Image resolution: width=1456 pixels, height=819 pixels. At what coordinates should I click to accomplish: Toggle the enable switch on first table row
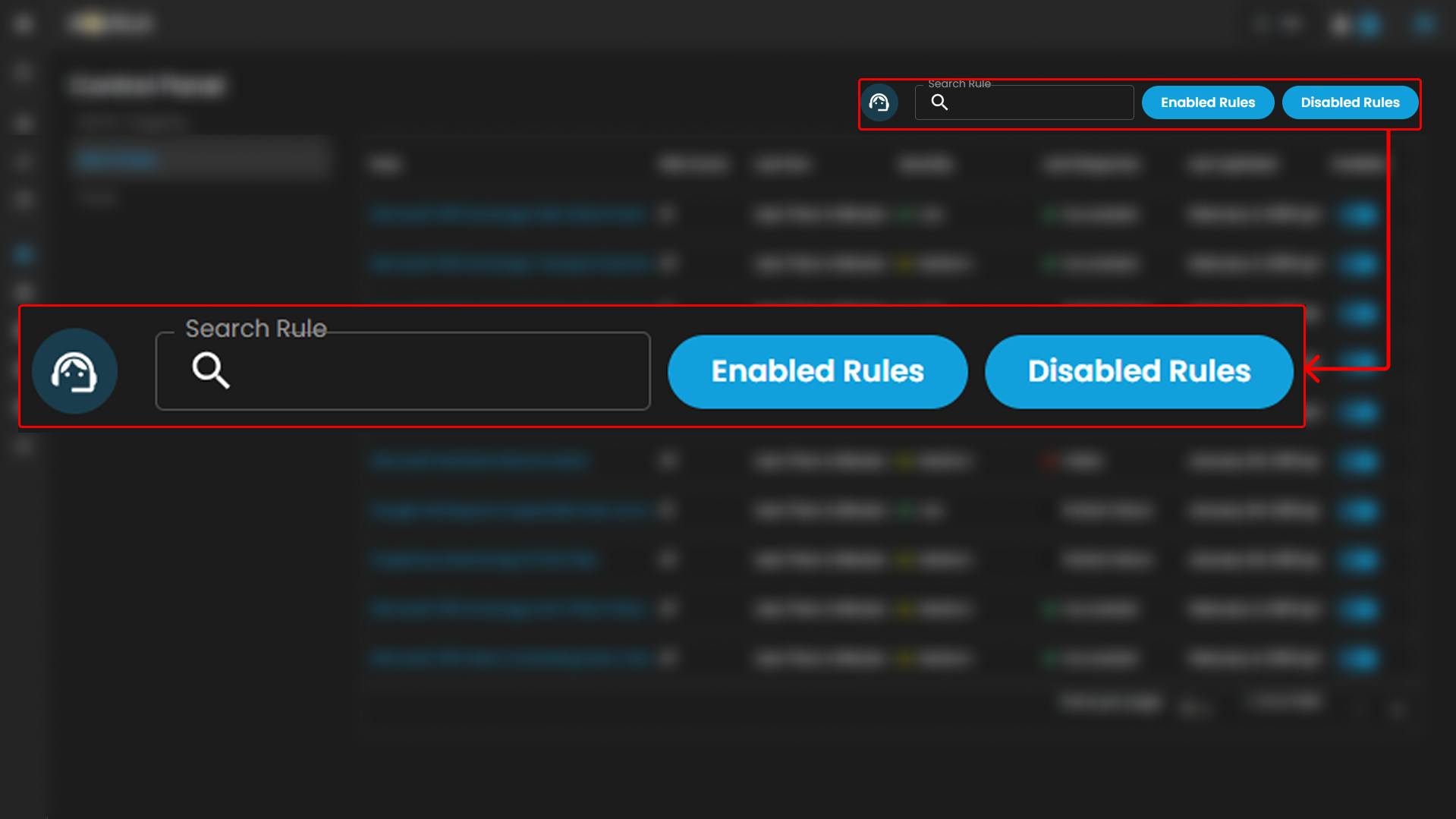pos(1360,215)
